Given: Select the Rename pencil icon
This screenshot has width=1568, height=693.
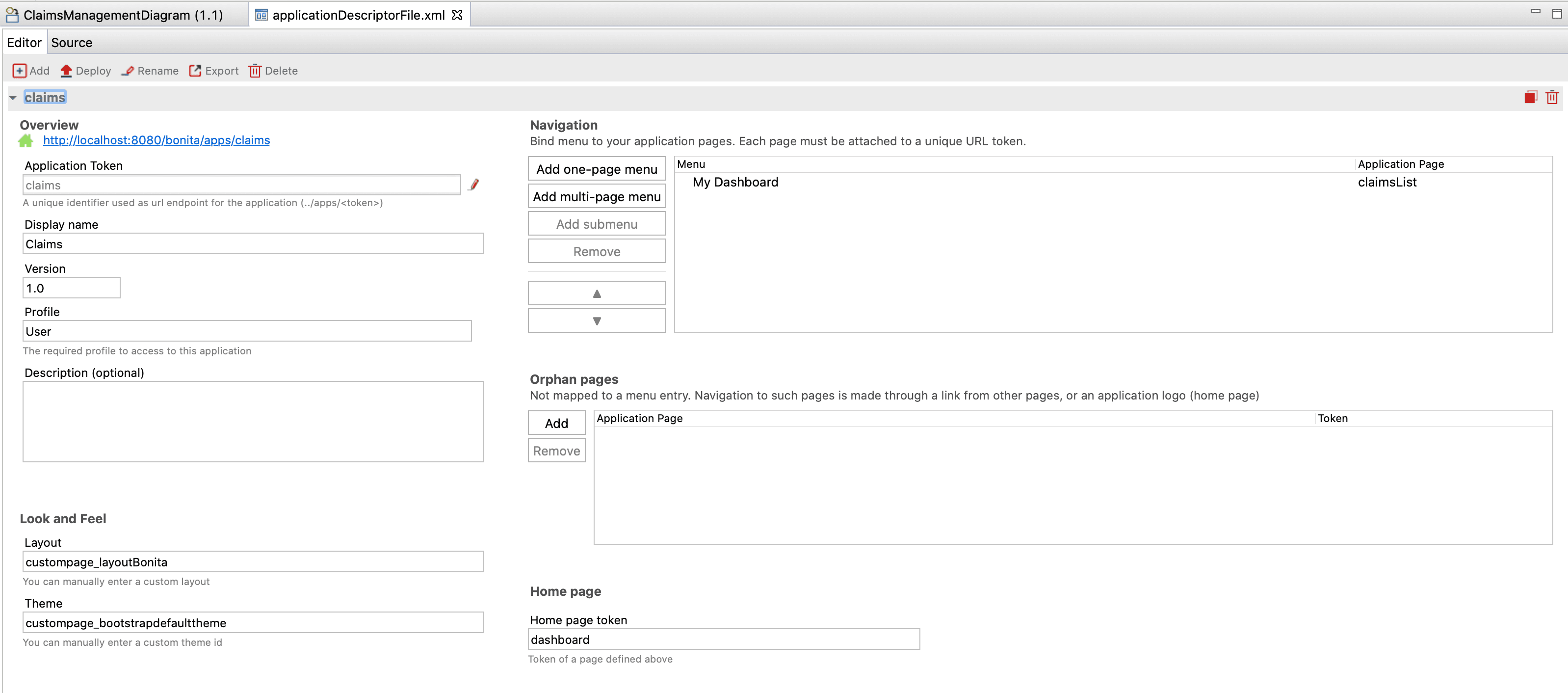Looking at the screenshot, I should [127, 71].
